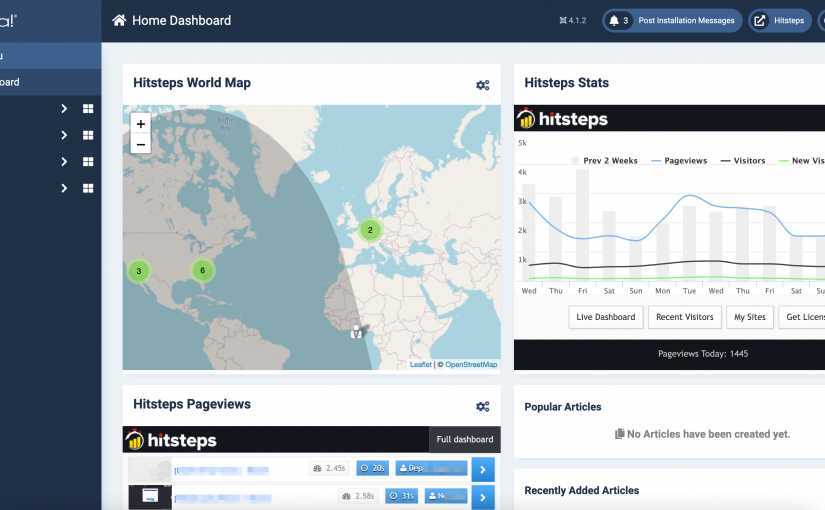Open details arrow for 2.45s pageview row
The image size is (825, 510).
coord(483,469)
